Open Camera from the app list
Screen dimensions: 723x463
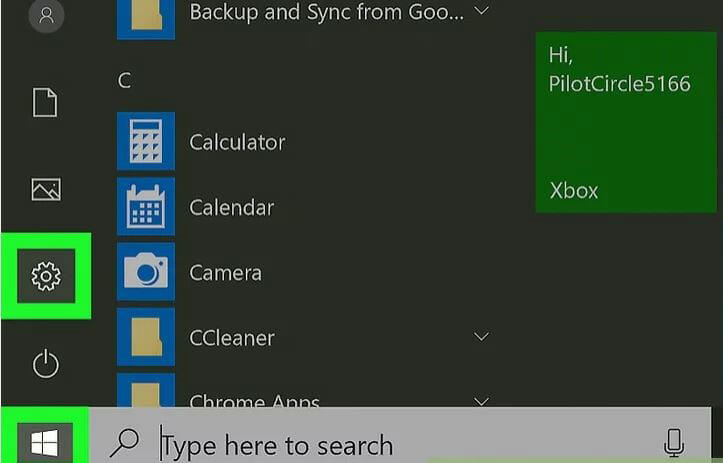click(x=225, y=273)
